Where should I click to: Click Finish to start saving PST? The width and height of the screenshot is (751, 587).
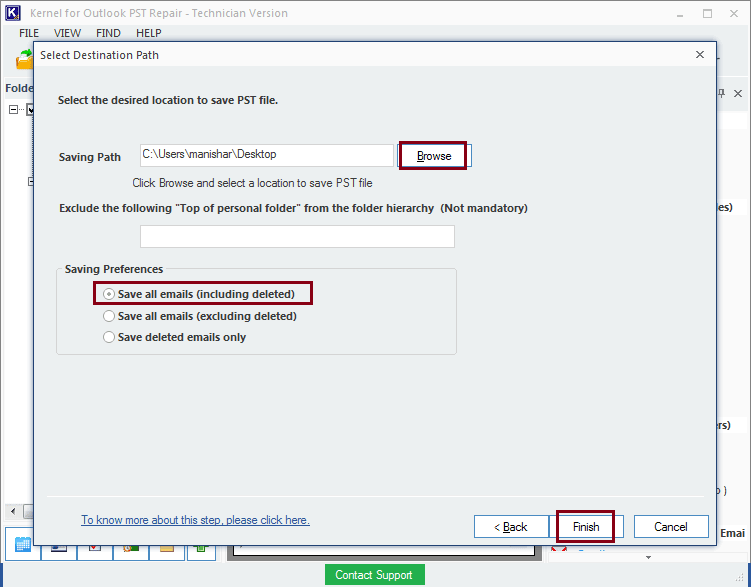(586, 527)
